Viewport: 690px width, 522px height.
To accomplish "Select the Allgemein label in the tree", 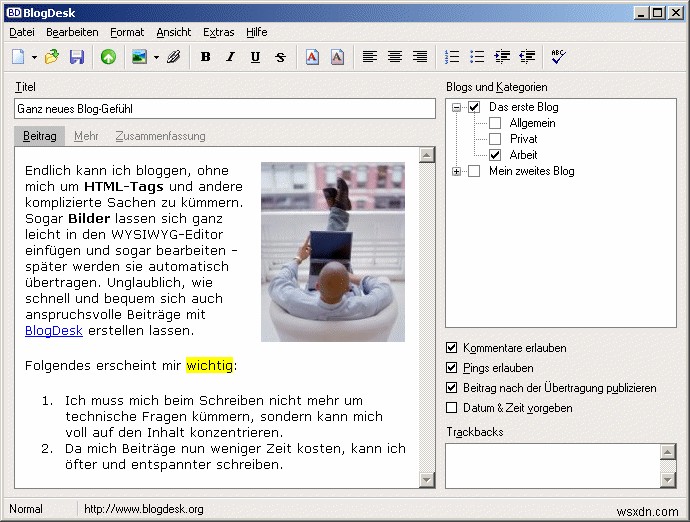I will point(532,123).
